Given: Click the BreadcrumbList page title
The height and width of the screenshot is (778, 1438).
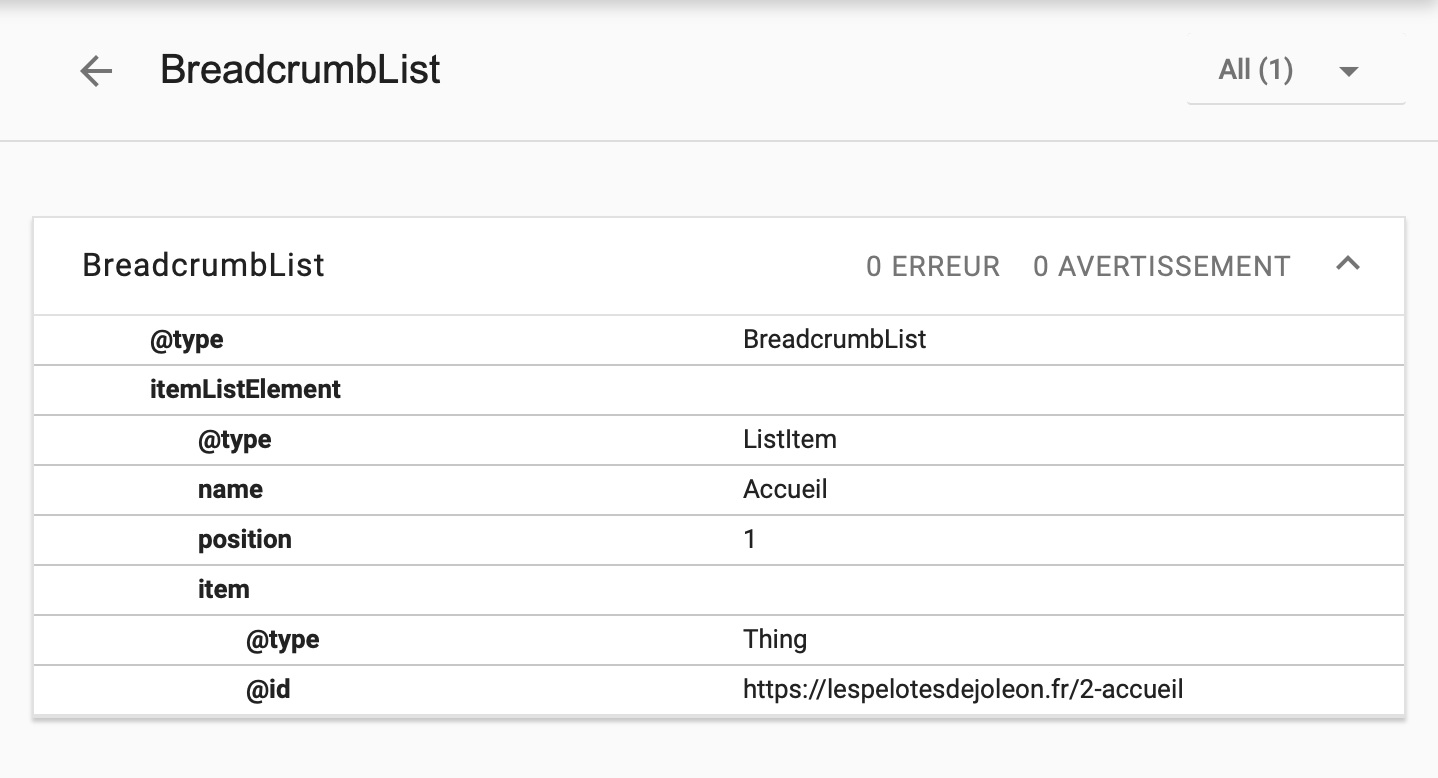Looking at the screenshot, I should 300,70.
